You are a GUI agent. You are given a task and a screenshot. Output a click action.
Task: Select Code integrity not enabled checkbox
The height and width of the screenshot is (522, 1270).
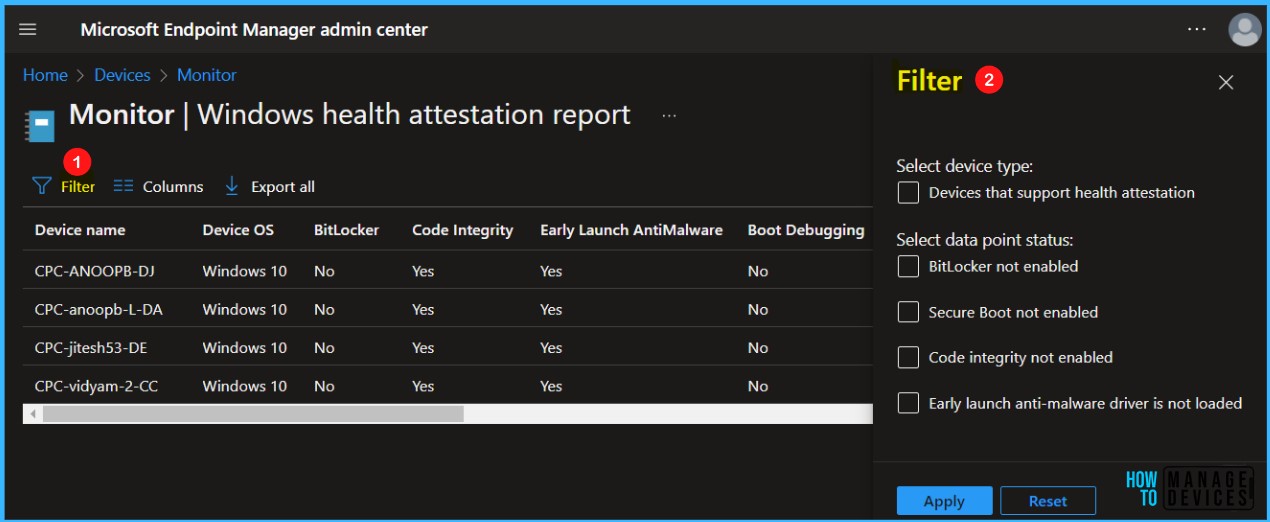(x=908, y=357)
